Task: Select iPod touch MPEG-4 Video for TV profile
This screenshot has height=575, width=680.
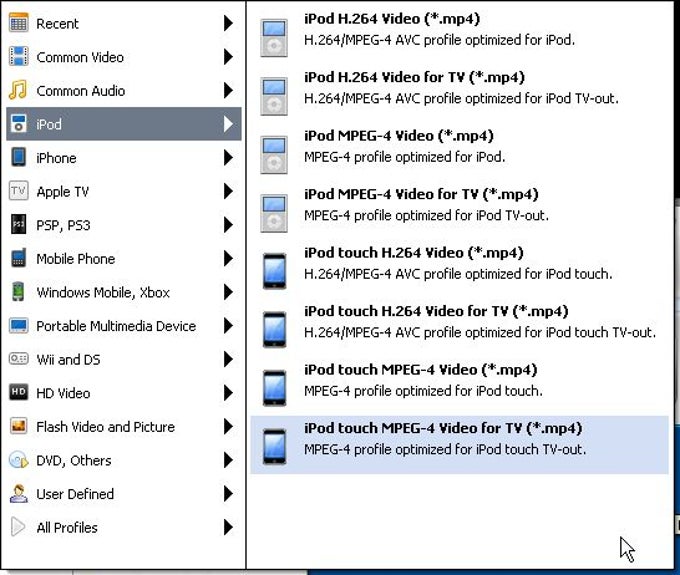Action: [460, 445]
